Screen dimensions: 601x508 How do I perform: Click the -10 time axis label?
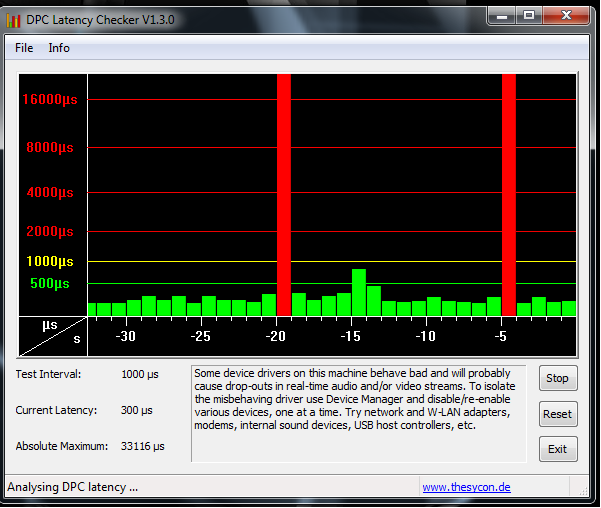click(x=425, y=336)
